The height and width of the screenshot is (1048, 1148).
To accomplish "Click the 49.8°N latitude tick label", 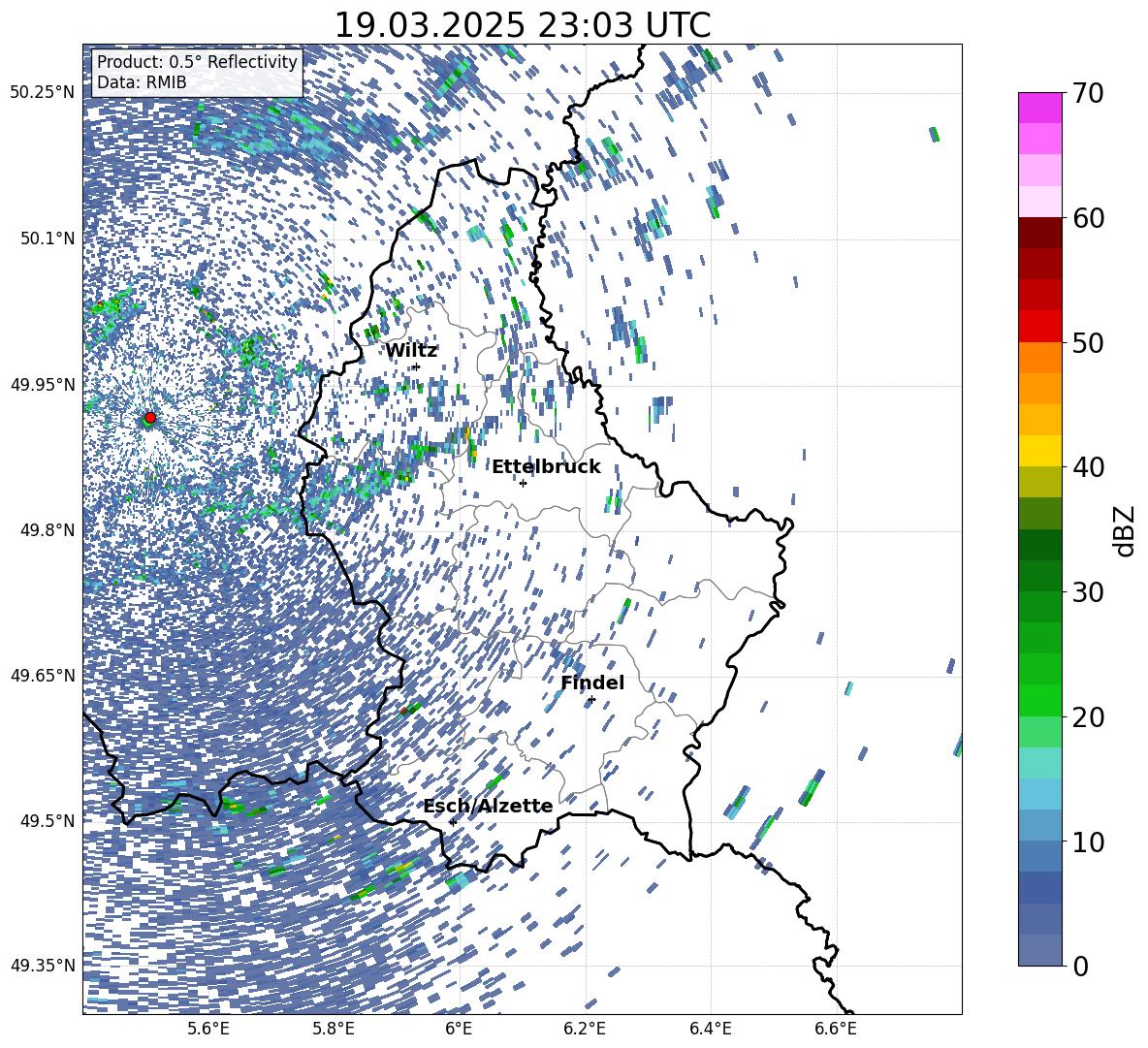I will (48, 530).
